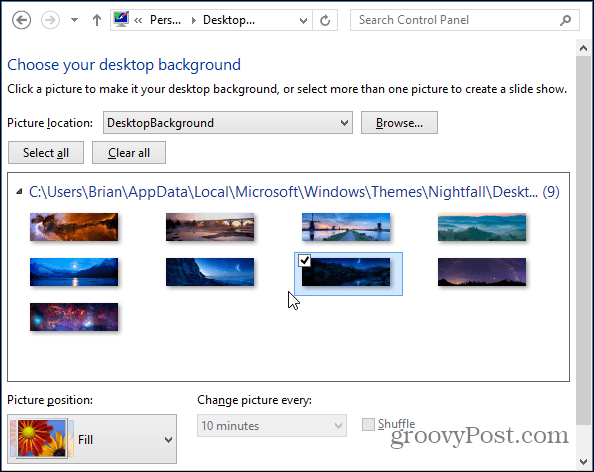The height and width of the screenshot is (472, 594).
Task: Open the Picture position Fill dropdown
Action: coord(92,439)
